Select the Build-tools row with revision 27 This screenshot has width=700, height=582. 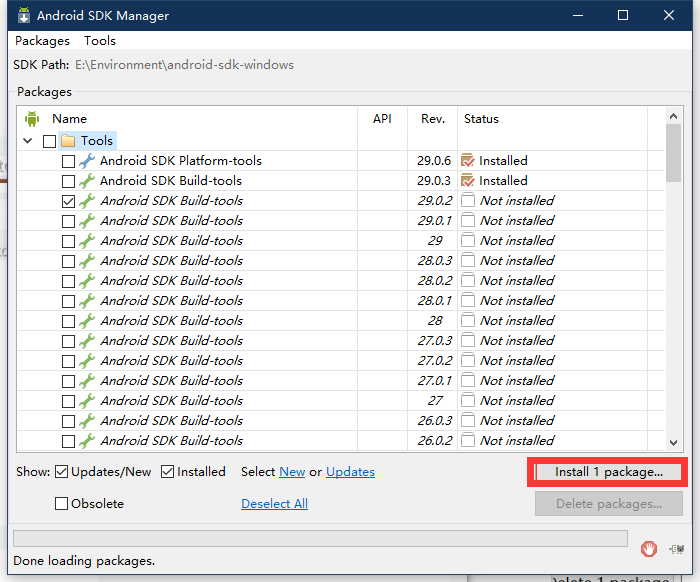pos(341,401)
